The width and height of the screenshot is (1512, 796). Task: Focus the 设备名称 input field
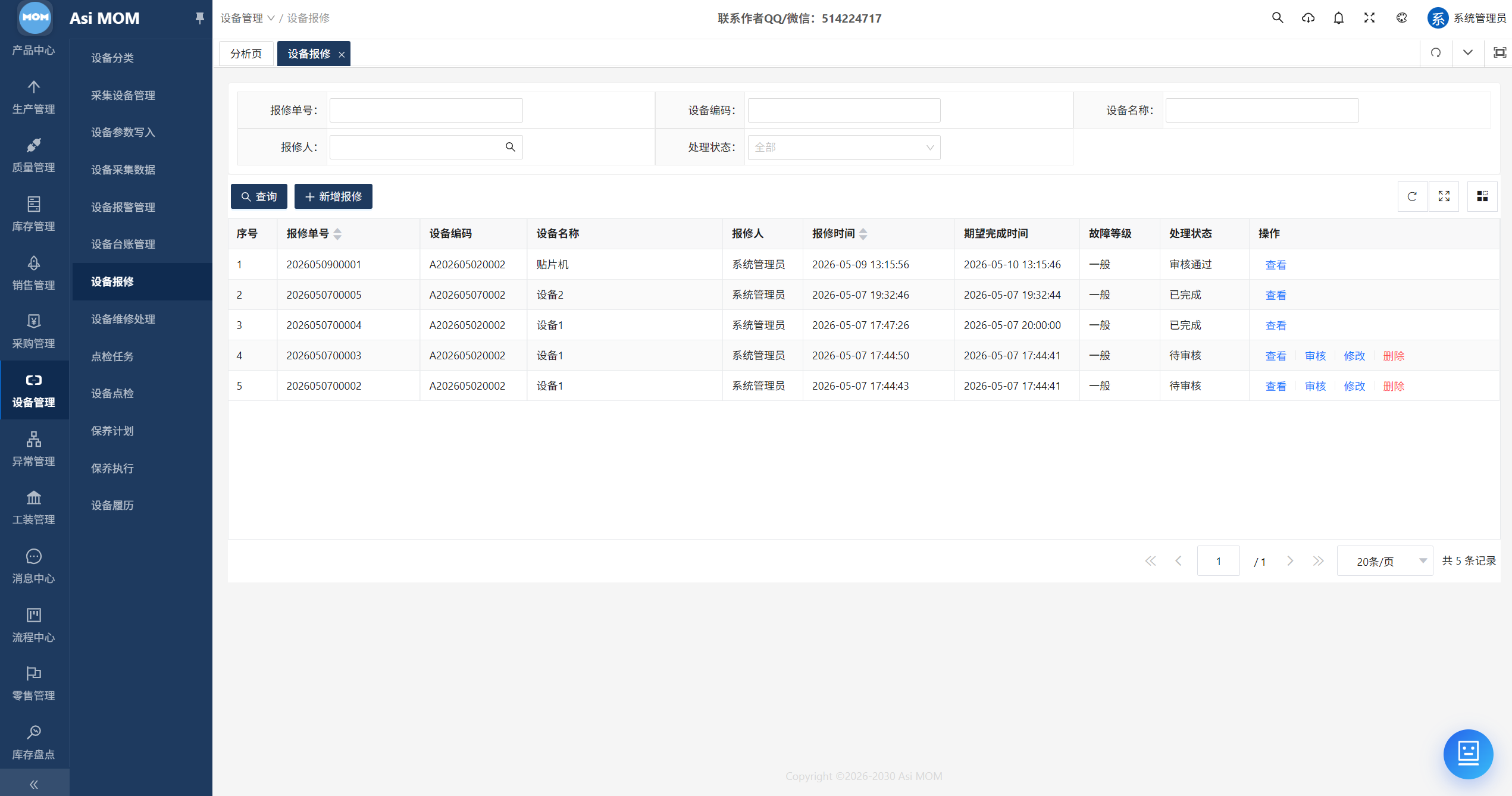[x=1261, y=110]
